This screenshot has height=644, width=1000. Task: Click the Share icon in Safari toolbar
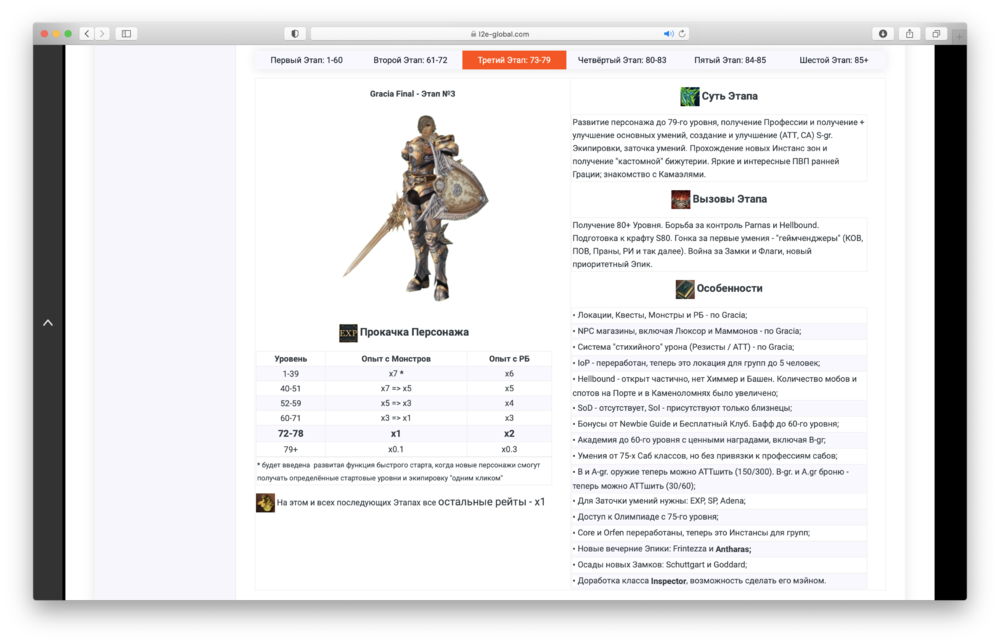click(909, 32)
